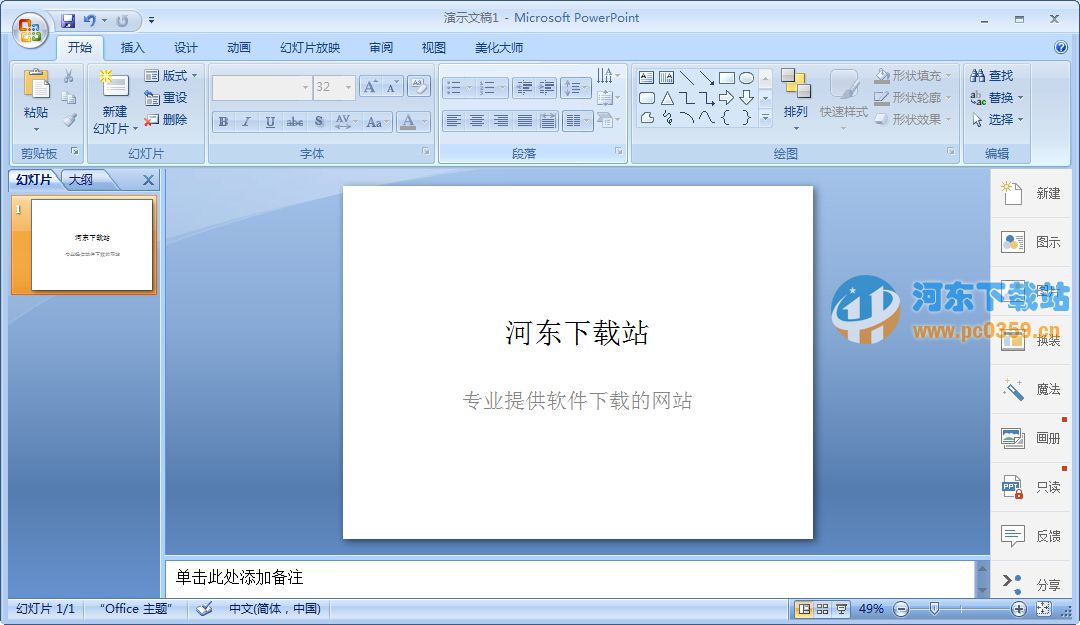
Task: Toggle Italic formatting
Action: 246,122
